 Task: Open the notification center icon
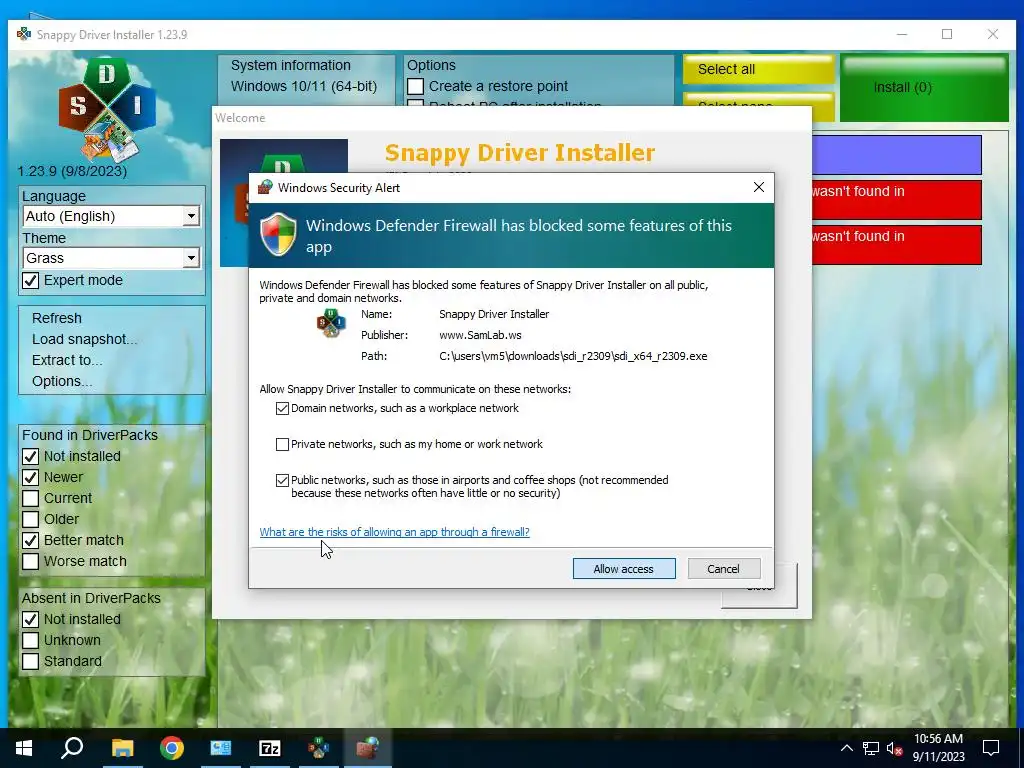pos(991,748)
